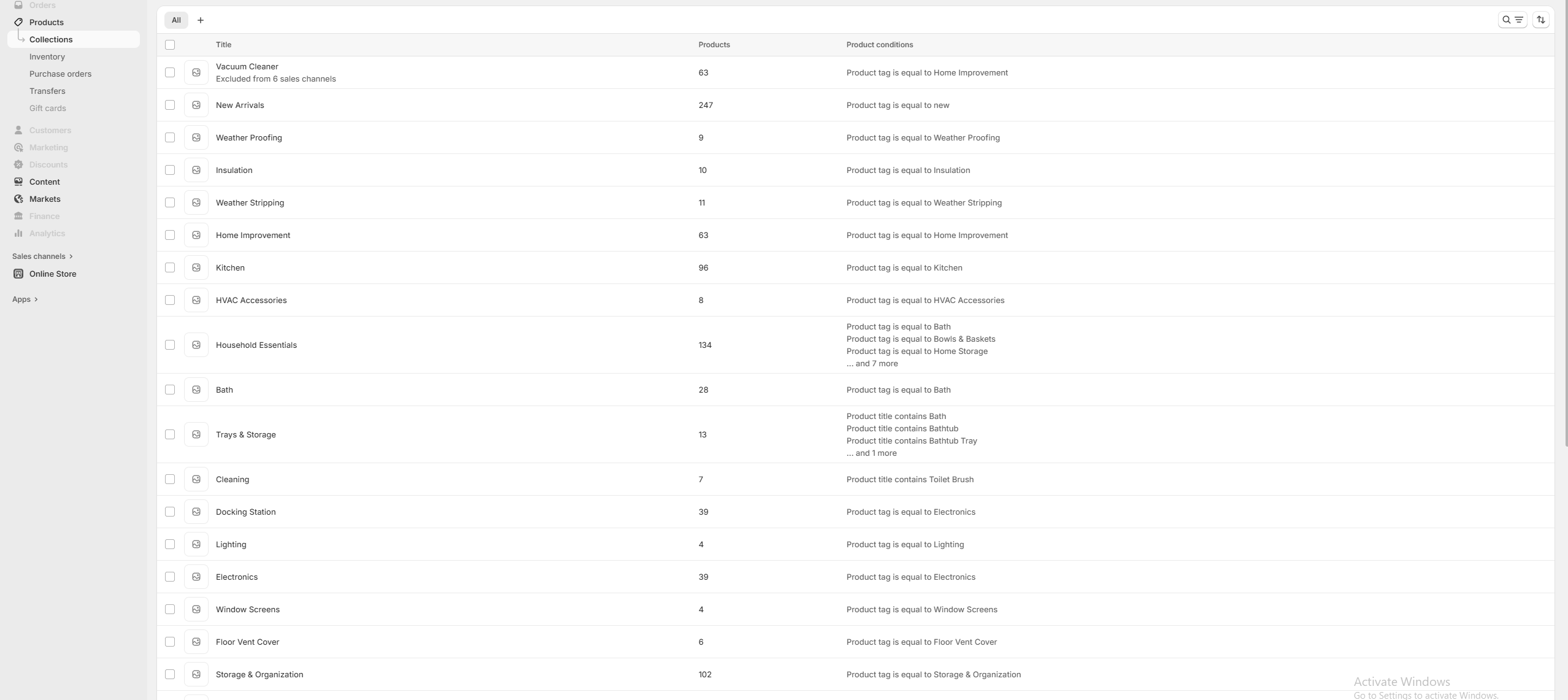Open the Weather Proofing collection
This screenshot has width=1568, height=700.
(x=249, y=137)
